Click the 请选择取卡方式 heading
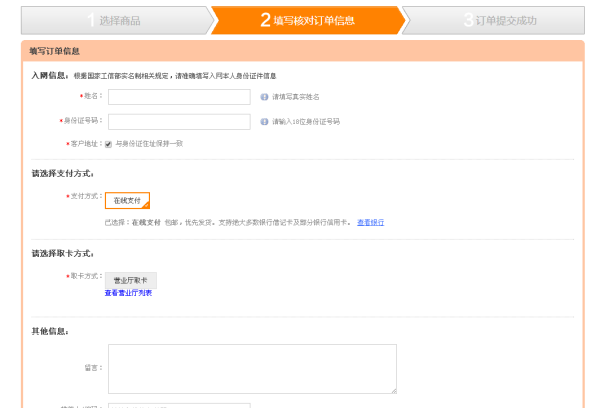600x408 pixels. [x=62, y=253]
